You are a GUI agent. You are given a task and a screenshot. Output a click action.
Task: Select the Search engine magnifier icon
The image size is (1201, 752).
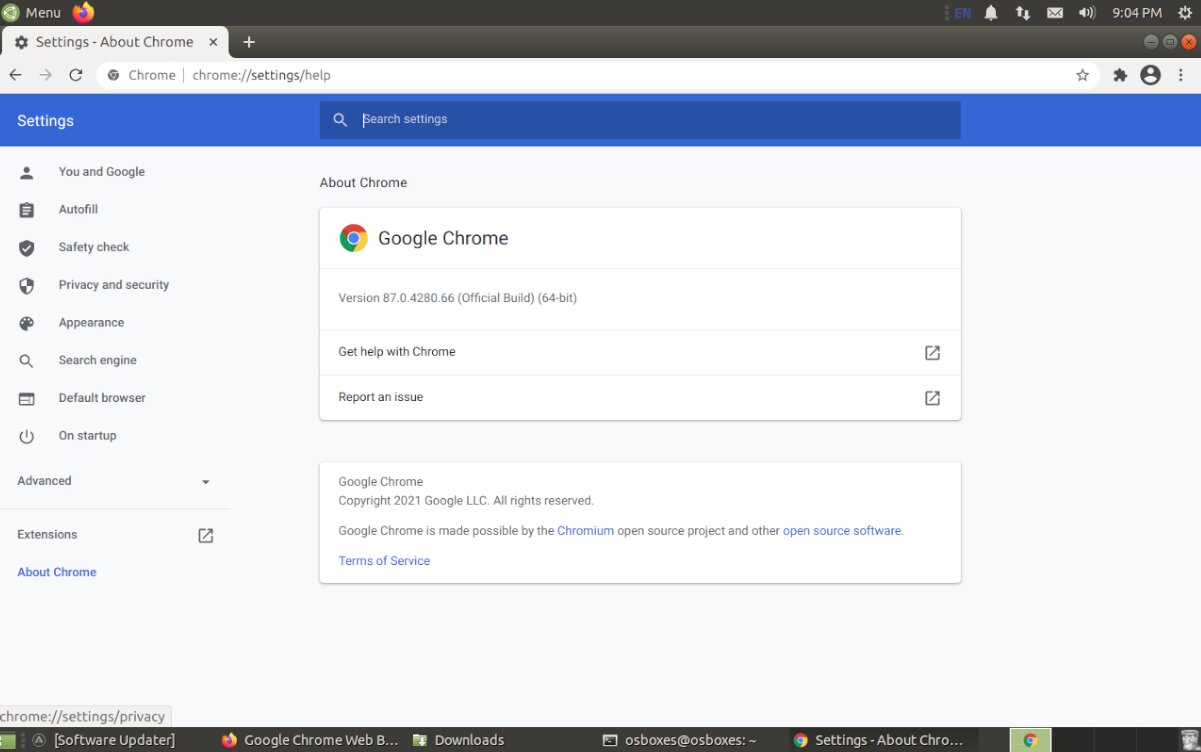point(25,360)
